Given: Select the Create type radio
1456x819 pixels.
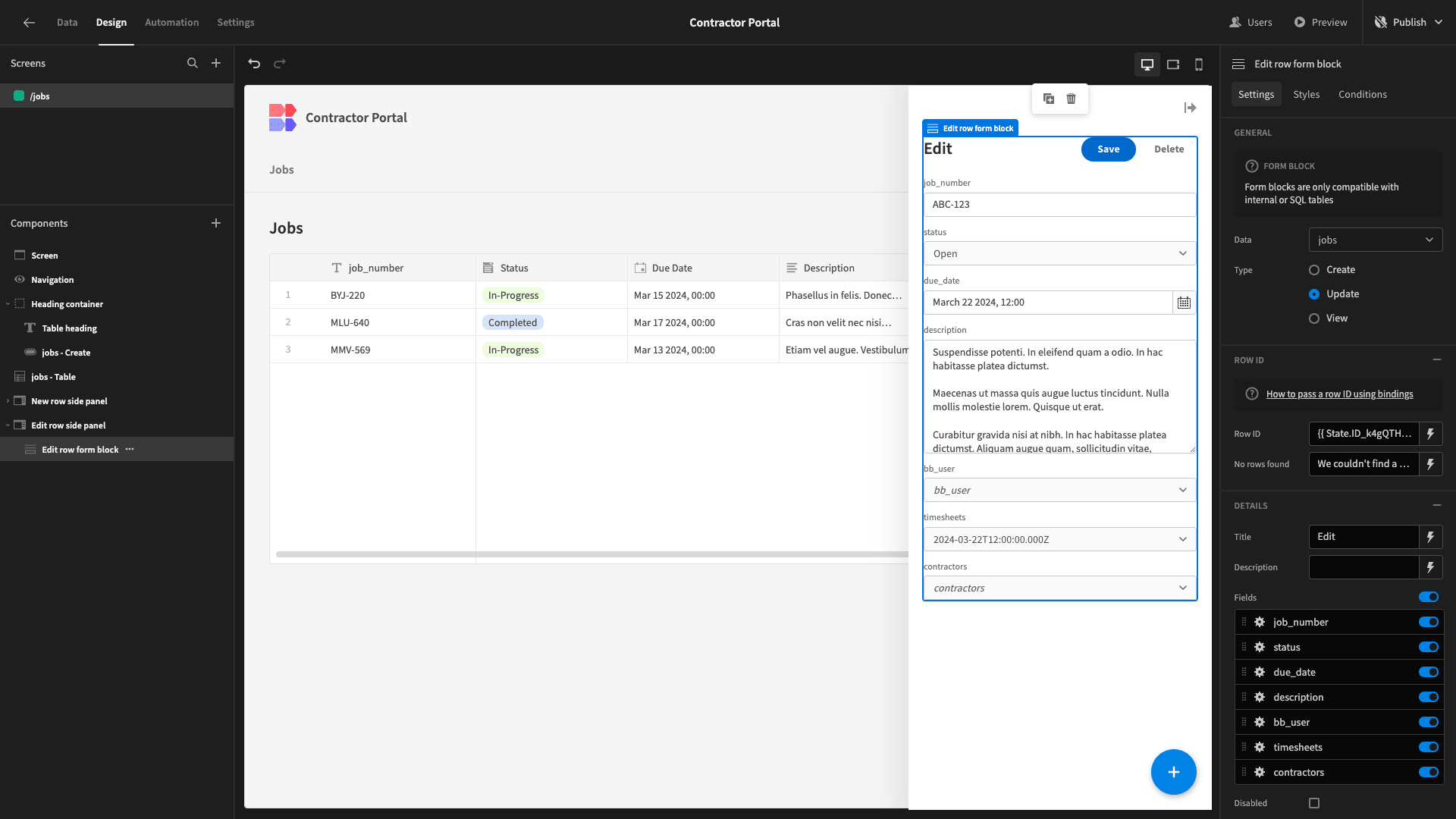Looking at the screenshot, I should coord(1314,270).
